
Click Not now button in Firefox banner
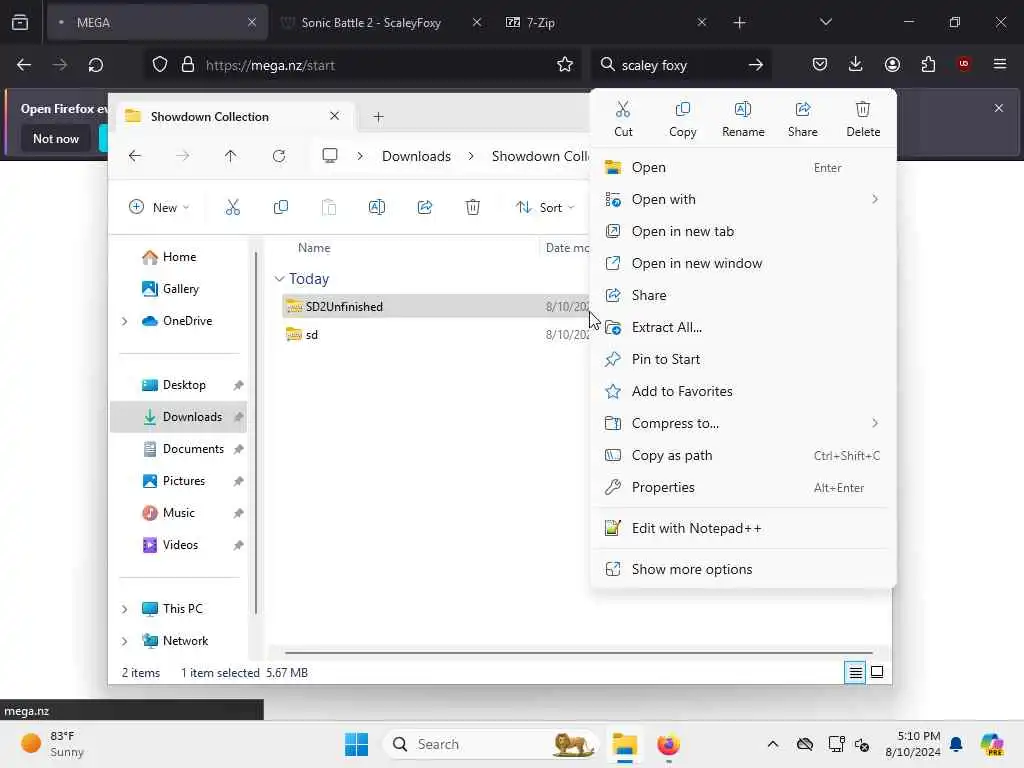tap(56, 138)
